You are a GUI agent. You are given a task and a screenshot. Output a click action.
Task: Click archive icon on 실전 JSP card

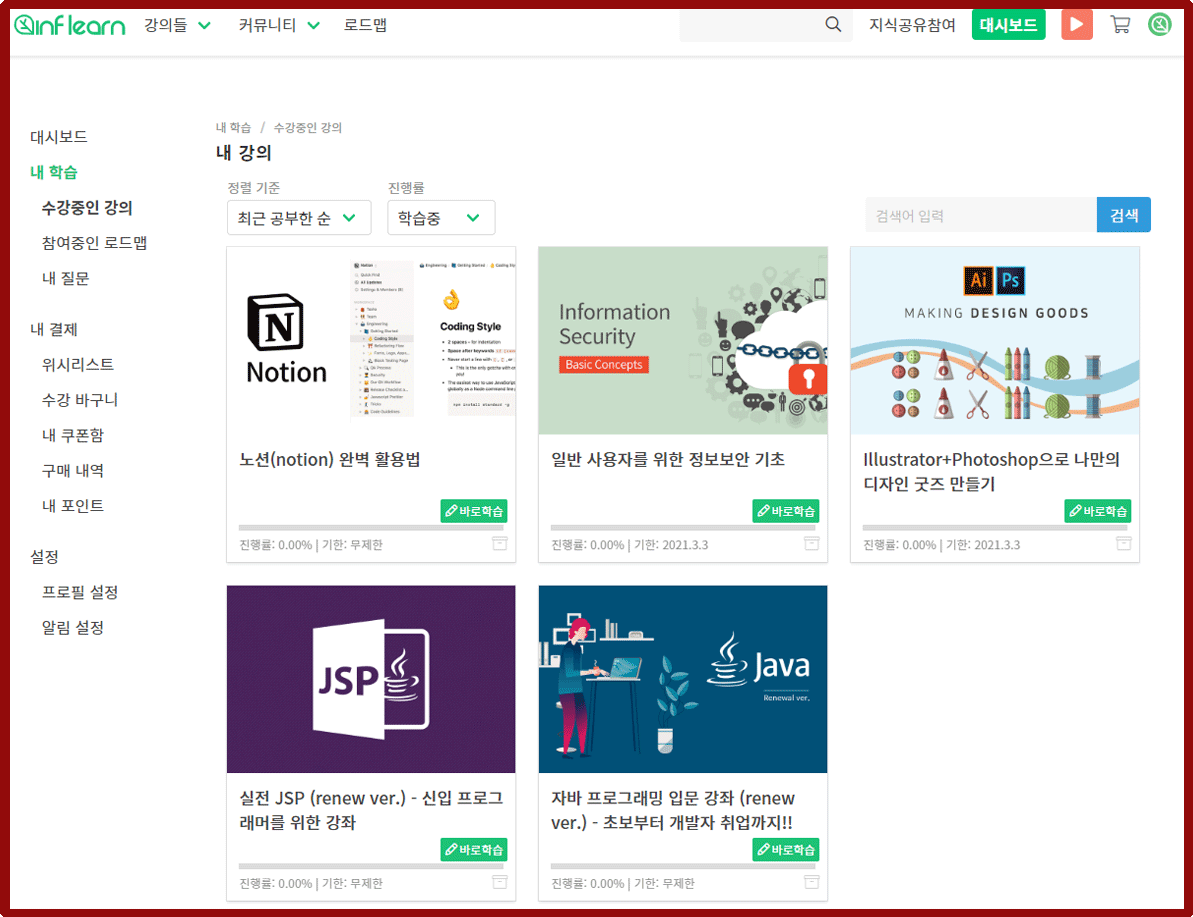coord(499,882)
